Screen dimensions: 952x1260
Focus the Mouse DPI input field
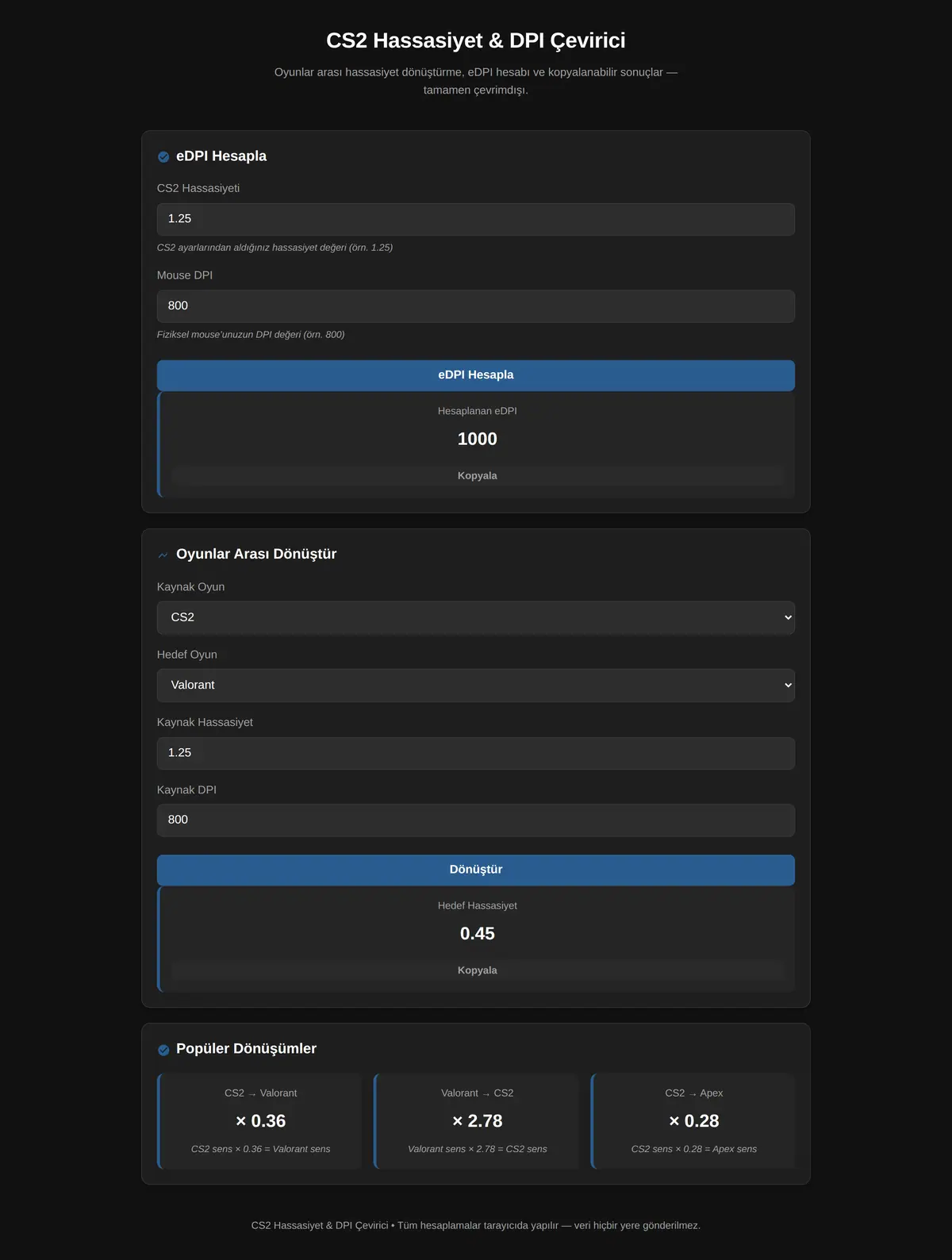476,306
